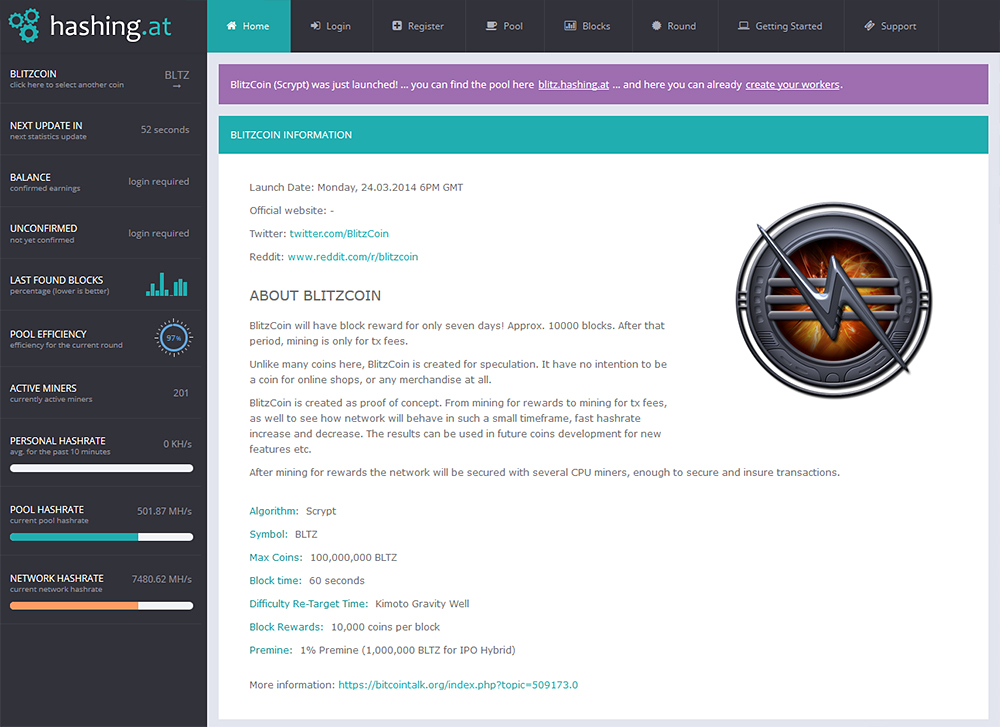This screenshot has width=1000, height=727.
Task: Click the active miners count '201'
Action: click(181, 393)
